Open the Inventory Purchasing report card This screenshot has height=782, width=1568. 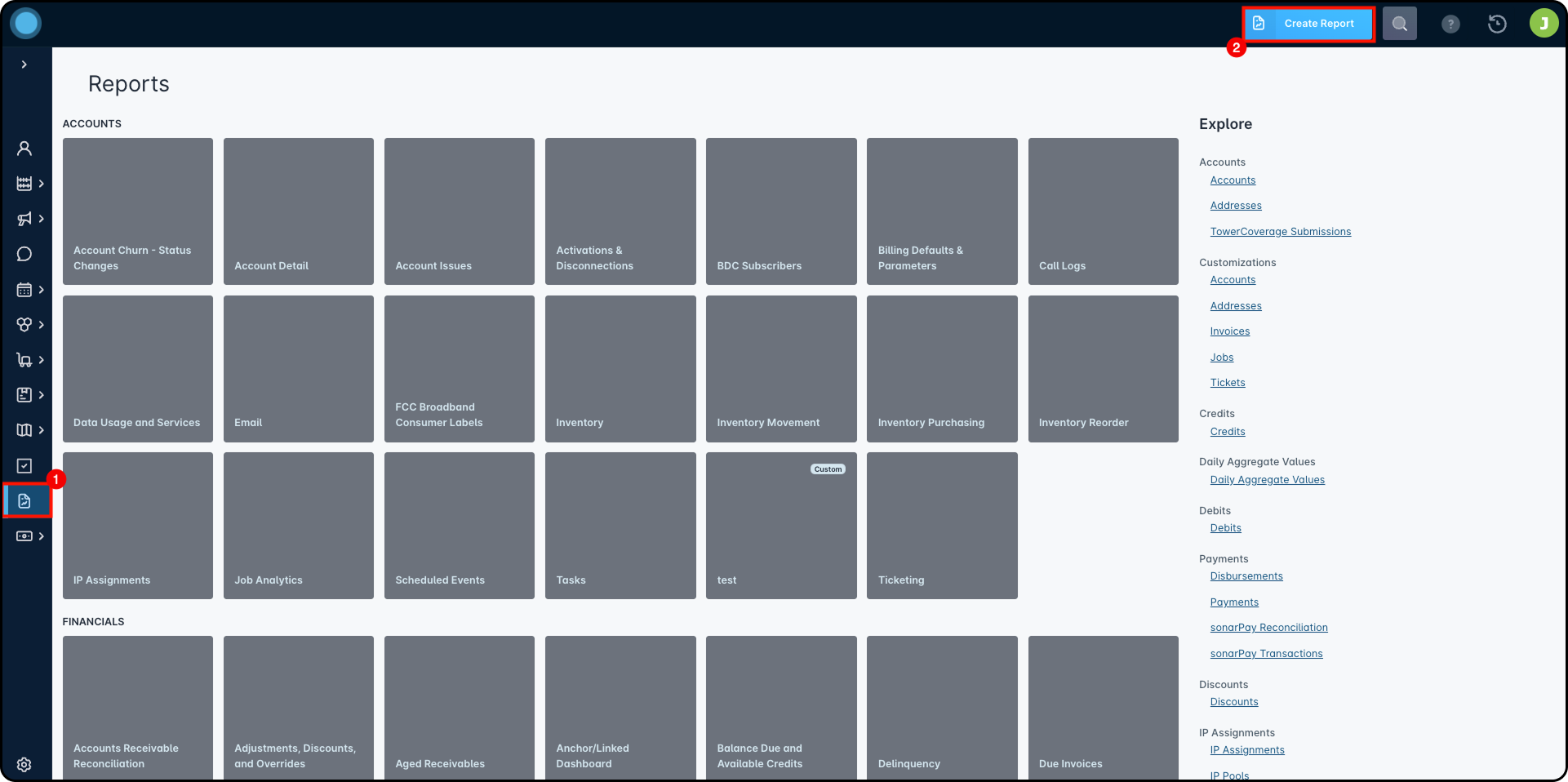tap(942, 369)
